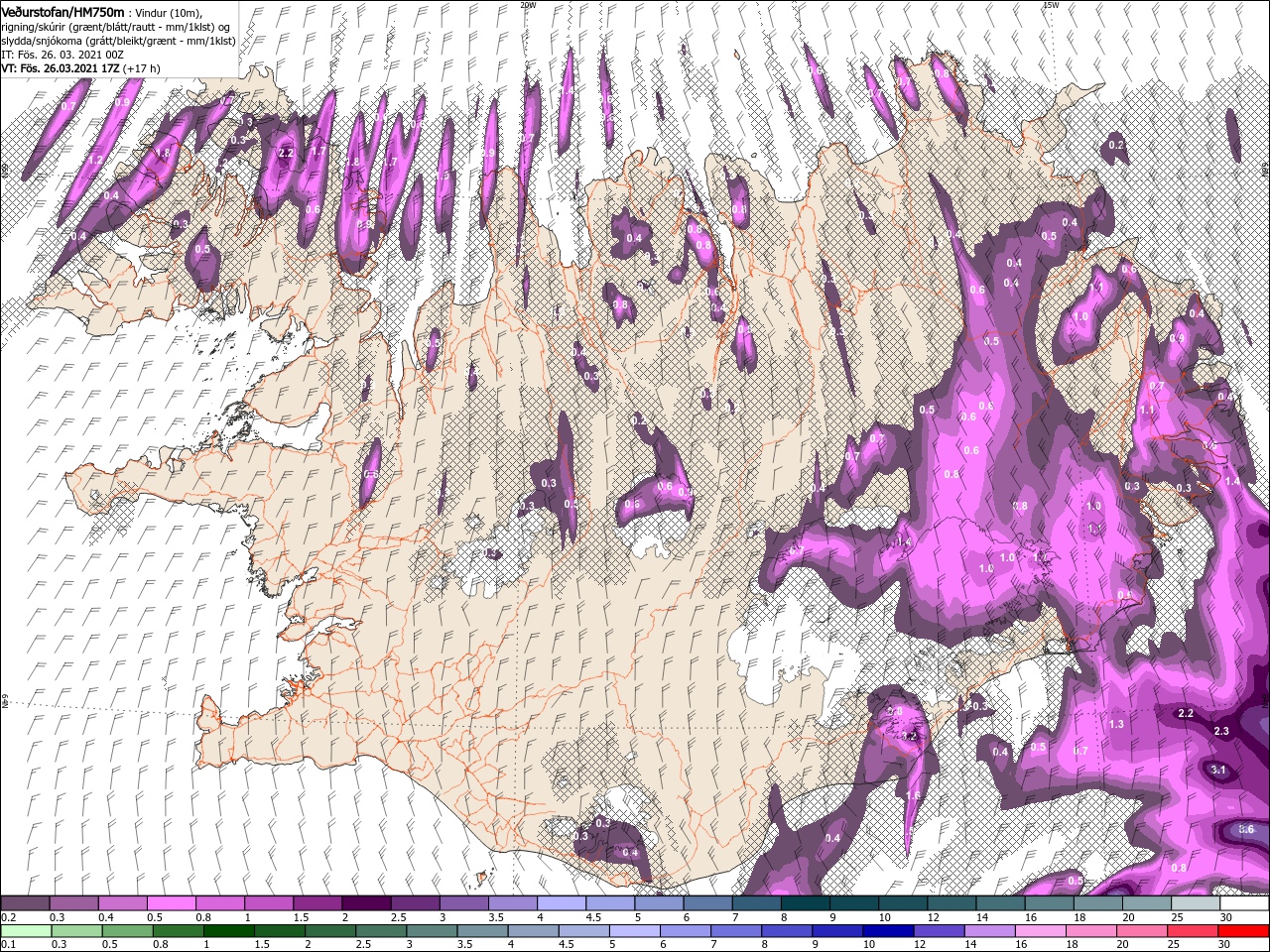Click the 'slydda/snjókoma (grátt/bleikt/grænt' legend description line

(x=118, y=40)
